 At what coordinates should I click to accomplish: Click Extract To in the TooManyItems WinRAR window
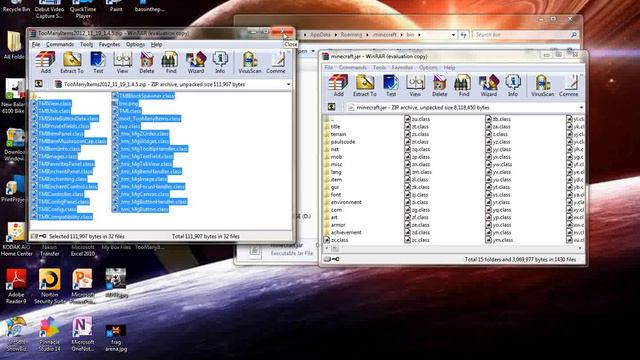(72, 62)
